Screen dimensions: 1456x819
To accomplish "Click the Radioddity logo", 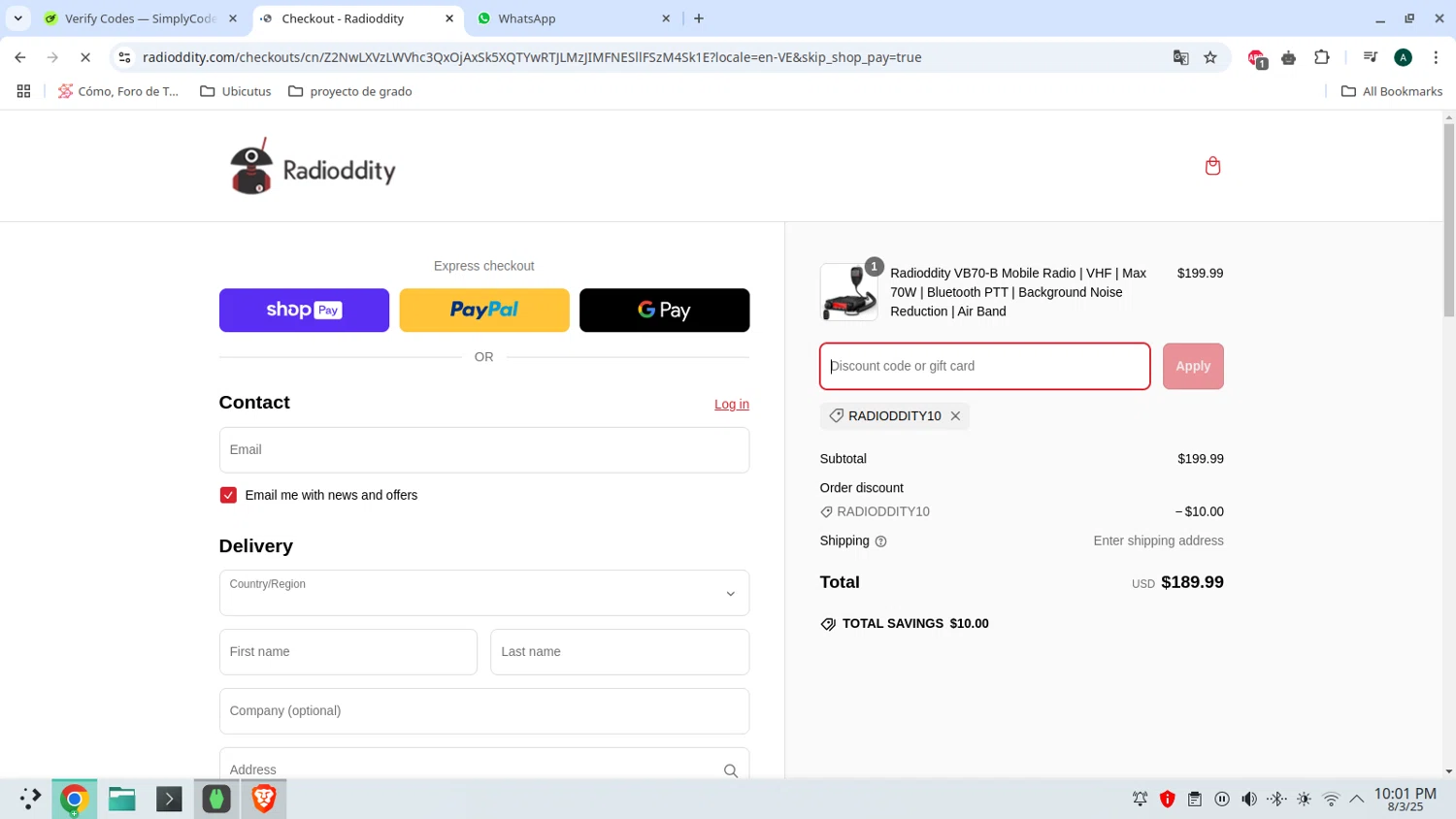I will (x=313, y=167).
